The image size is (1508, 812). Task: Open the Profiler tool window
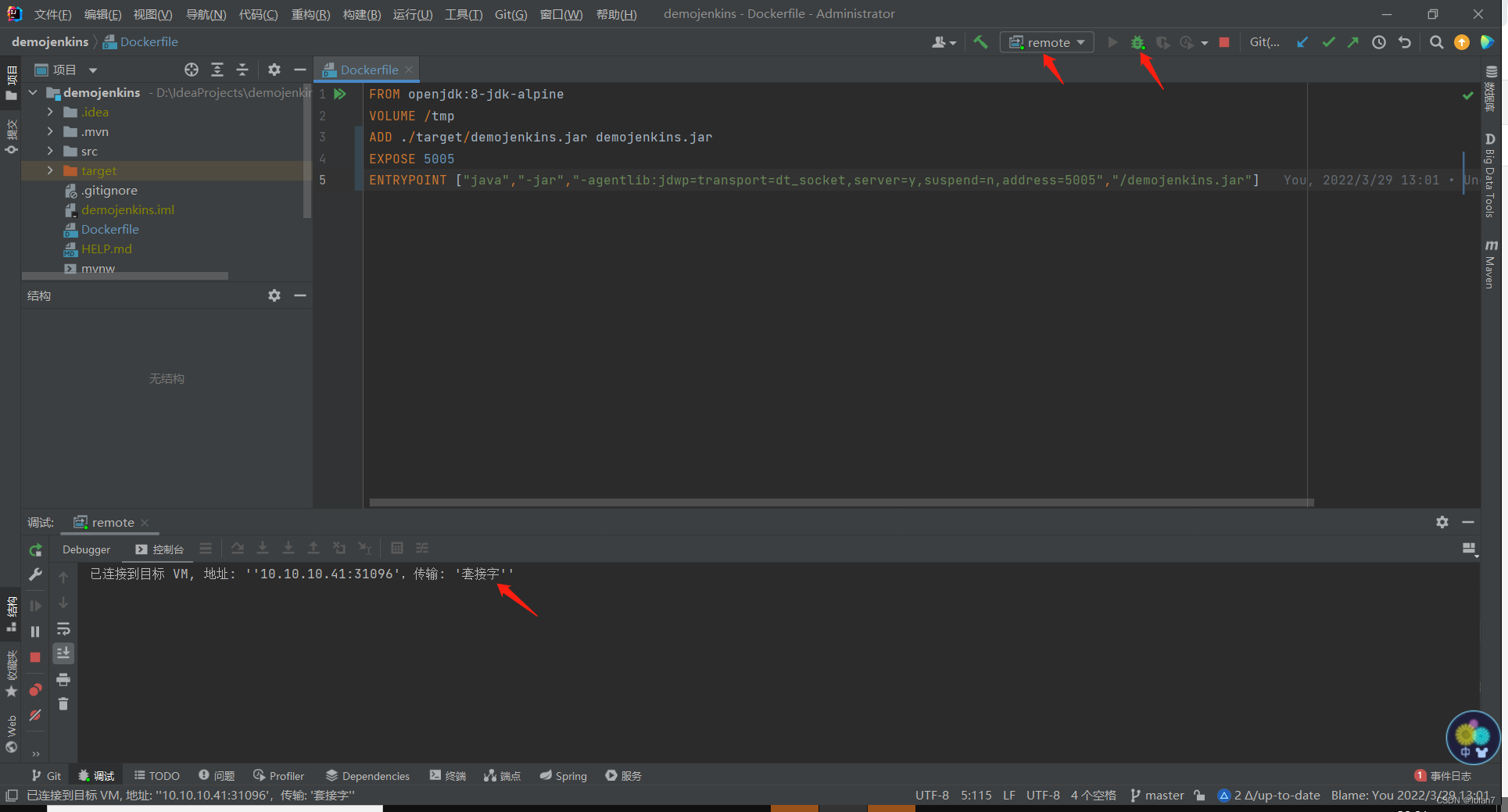pos(278,775)
